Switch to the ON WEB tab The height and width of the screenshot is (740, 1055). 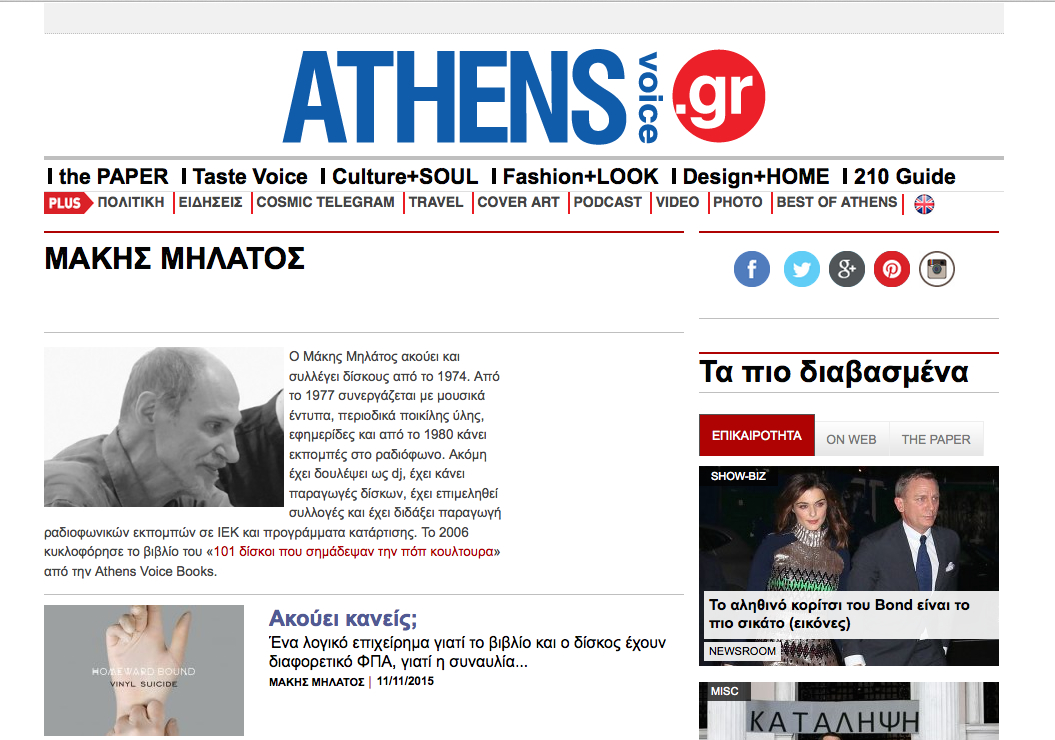click(851, 439)
